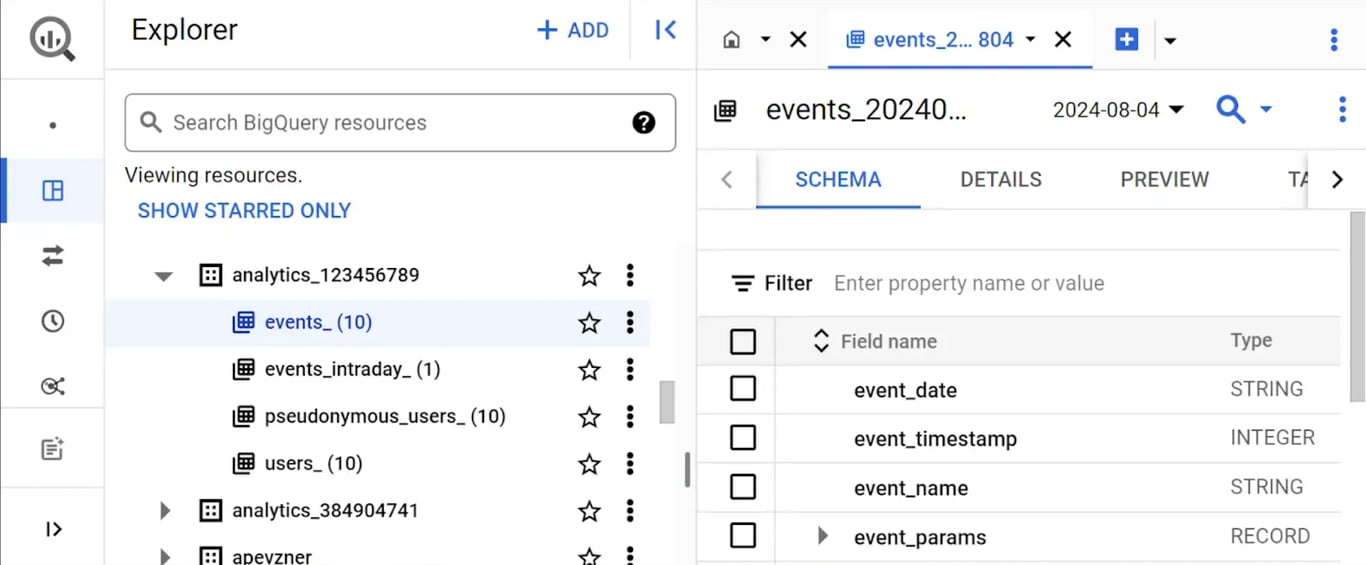Close the events_2...804 tab

[x=1063, y=40]
